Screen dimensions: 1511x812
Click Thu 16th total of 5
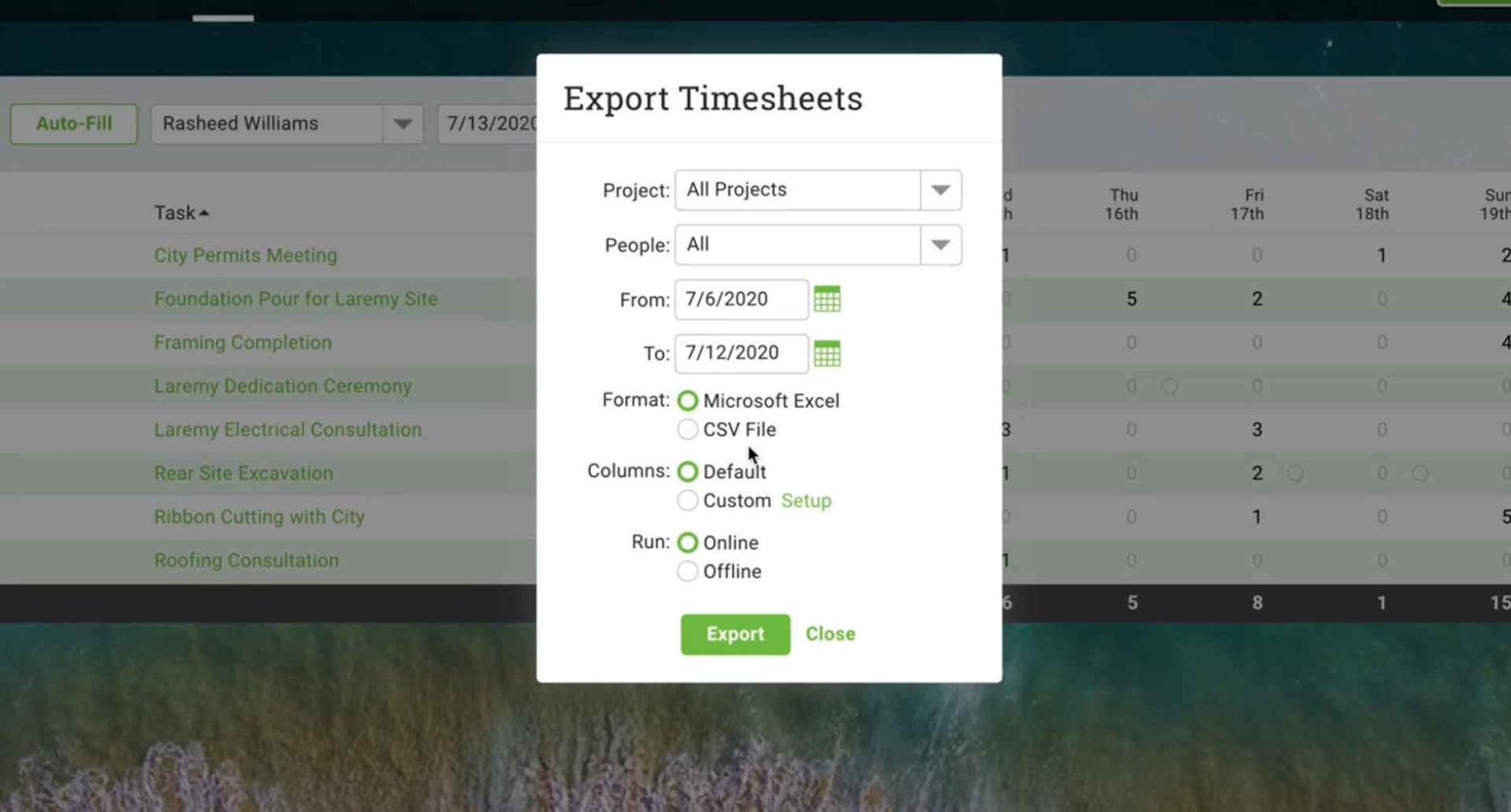1132,602
